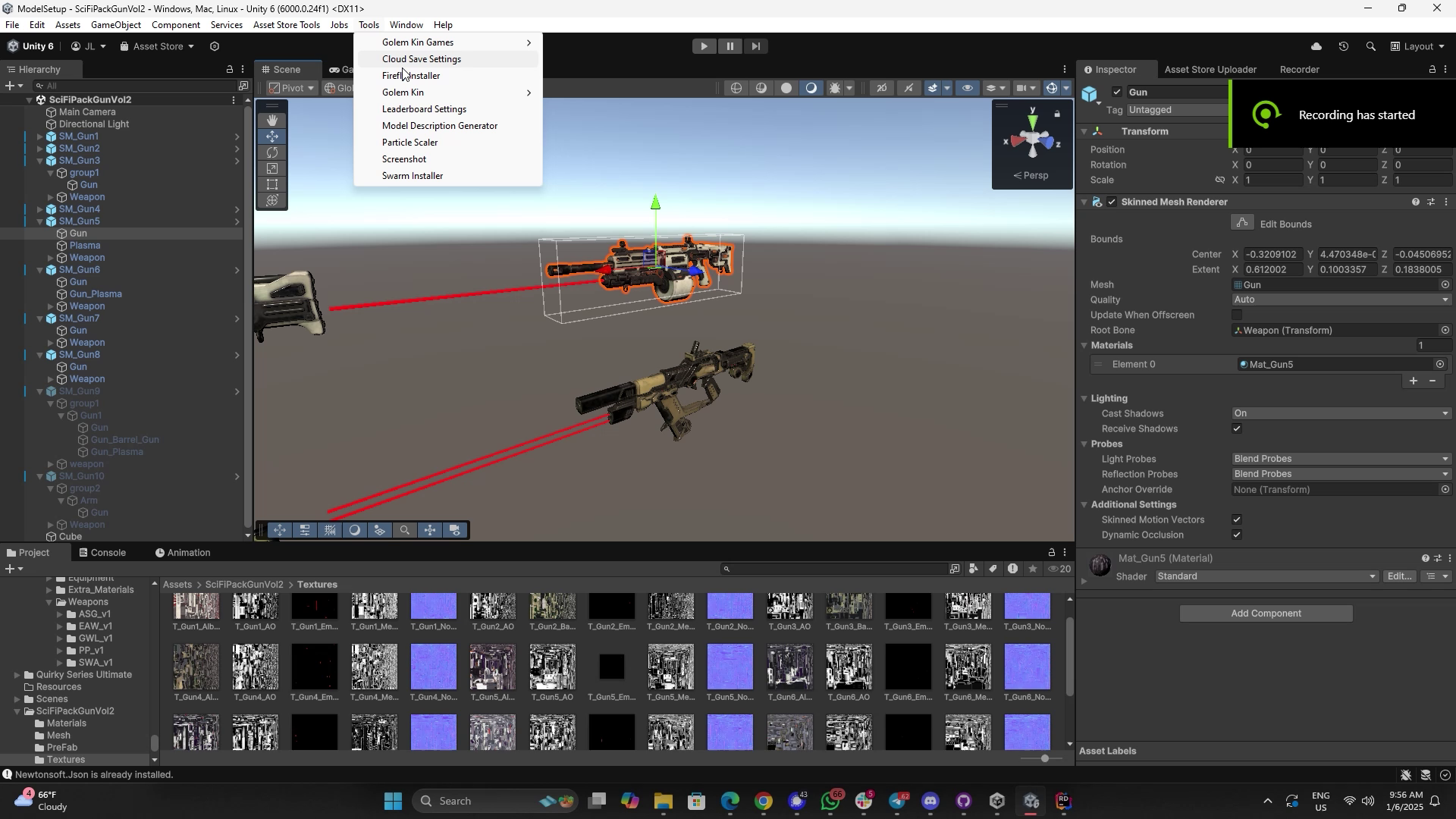Click material Edit... button

(x=1399, y=577)
